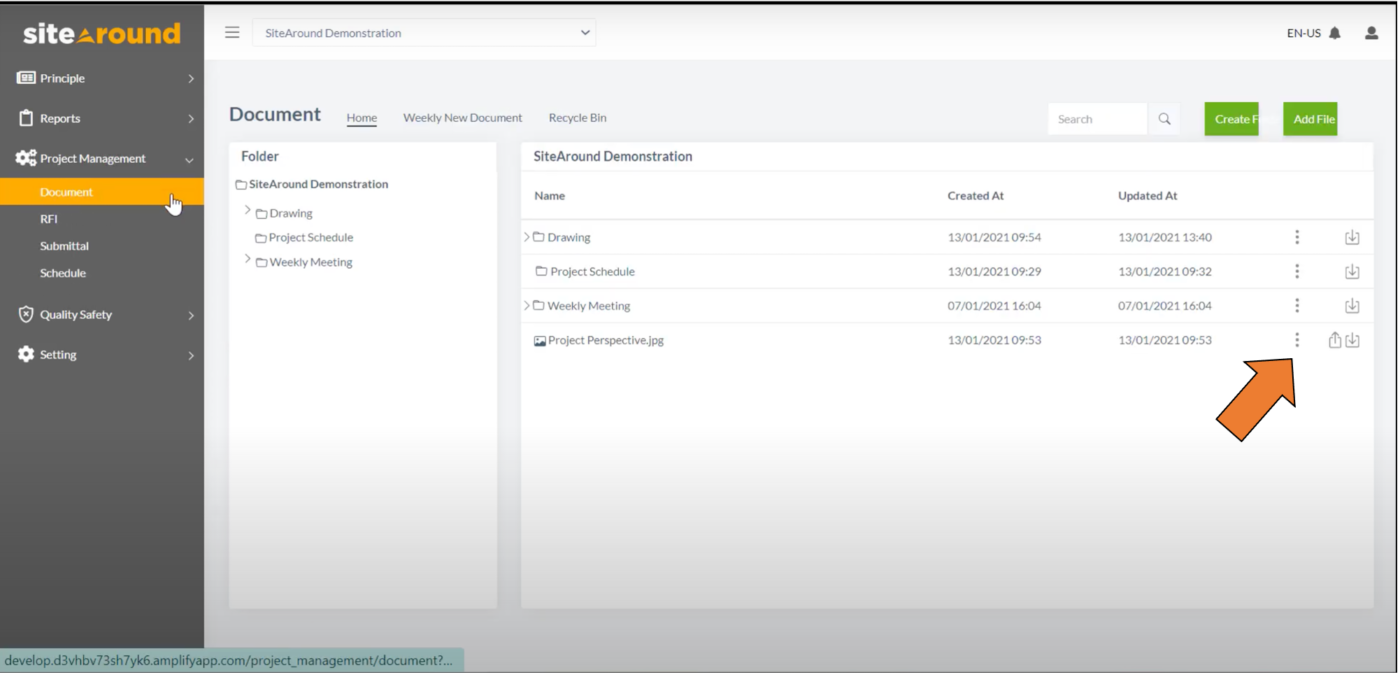This screenshot has width=1400, height=673.
Task: Open the notification bell
Action: point(1336,32)
